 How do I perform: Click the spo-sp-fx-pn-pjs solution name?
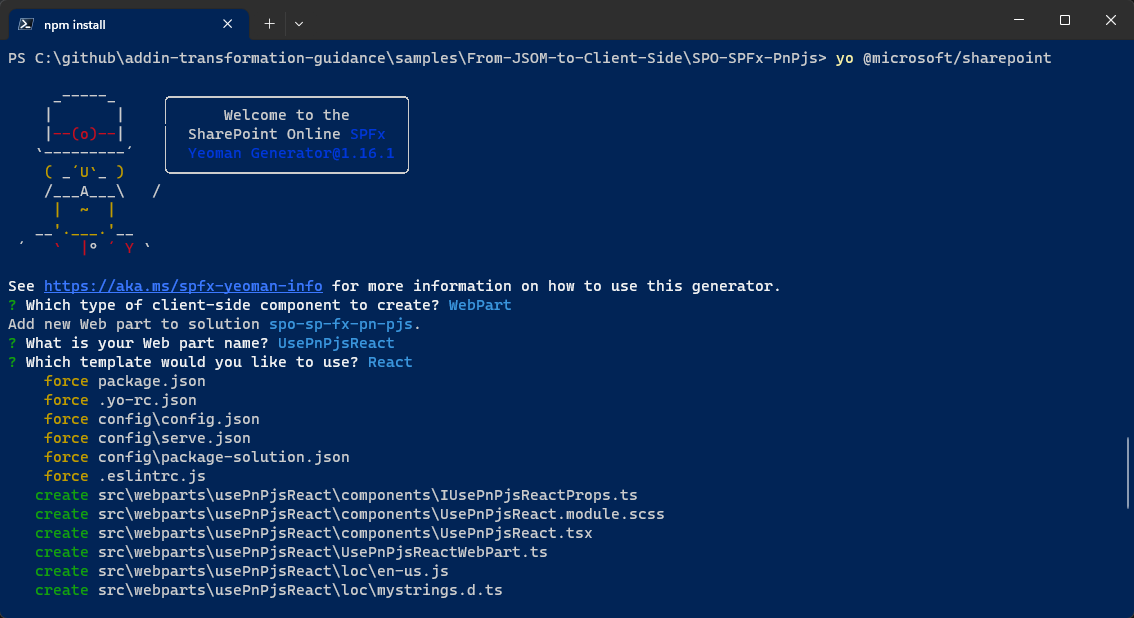coord(341,324)
